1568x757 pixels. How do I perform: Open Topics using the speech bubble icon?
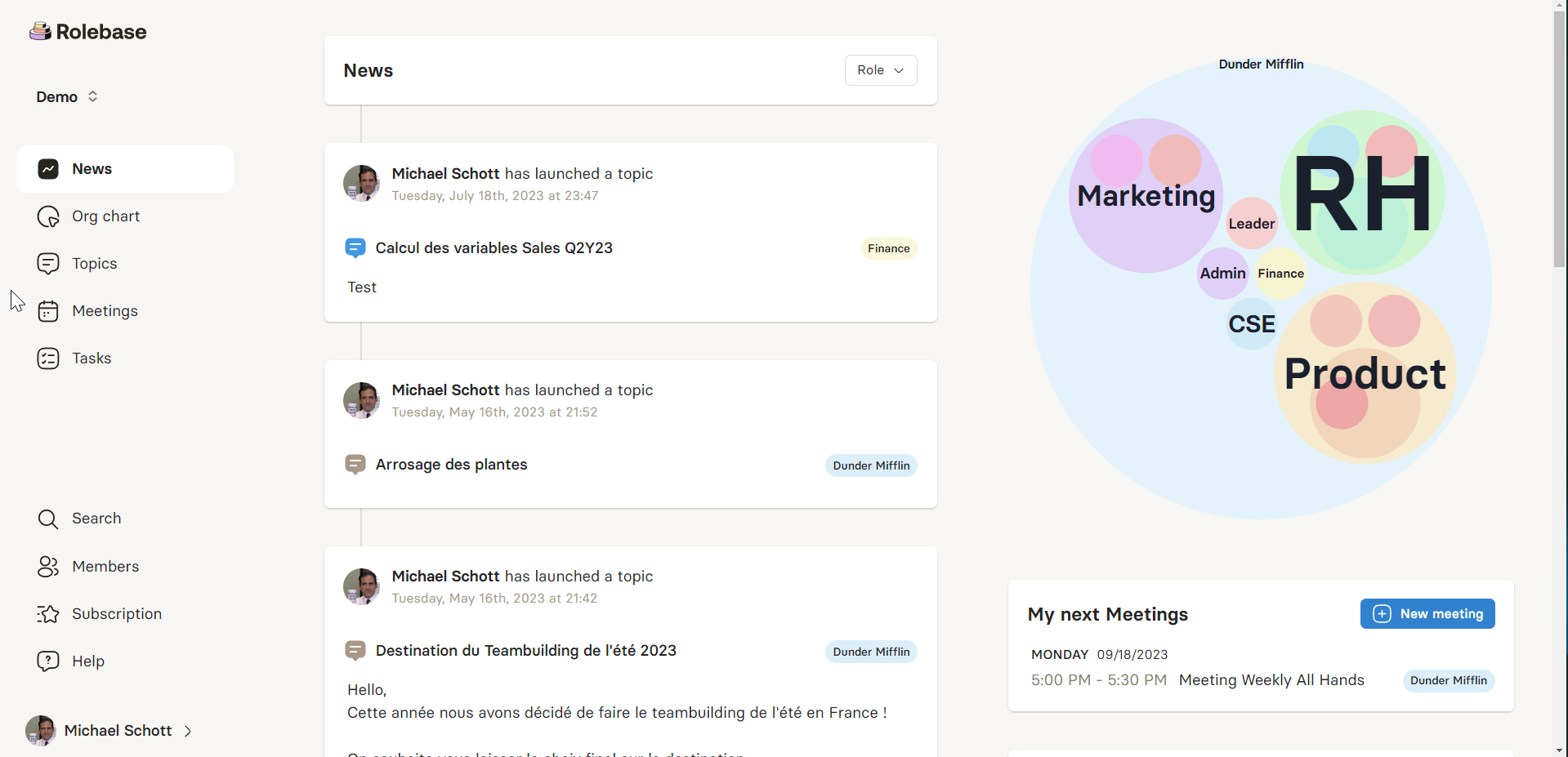(48, 264)
